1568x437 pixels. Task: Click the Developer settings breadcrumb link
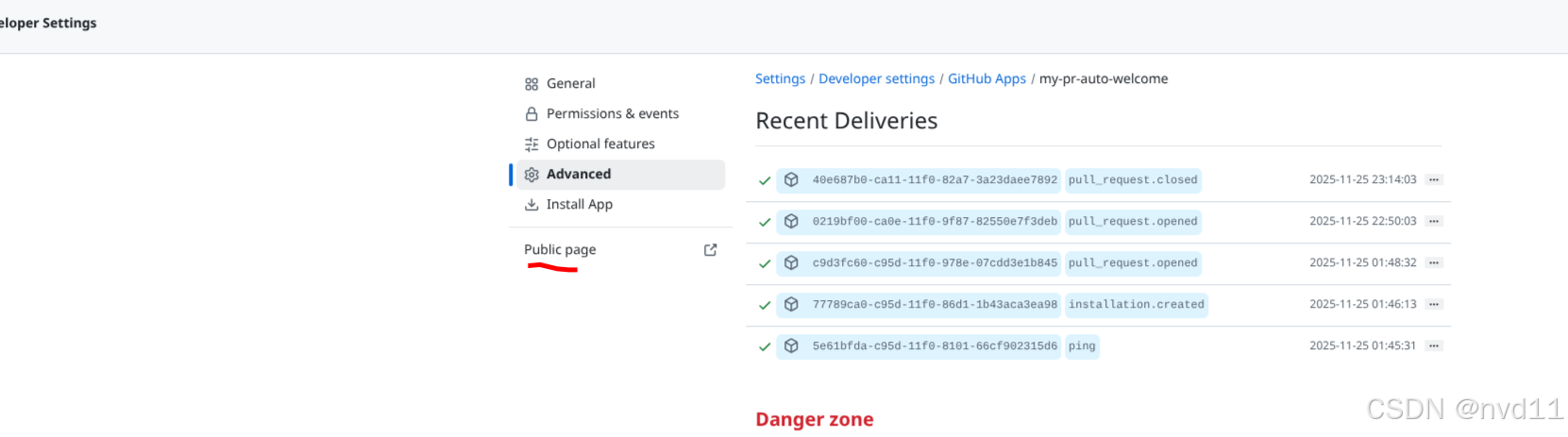(x=876, y=79)
